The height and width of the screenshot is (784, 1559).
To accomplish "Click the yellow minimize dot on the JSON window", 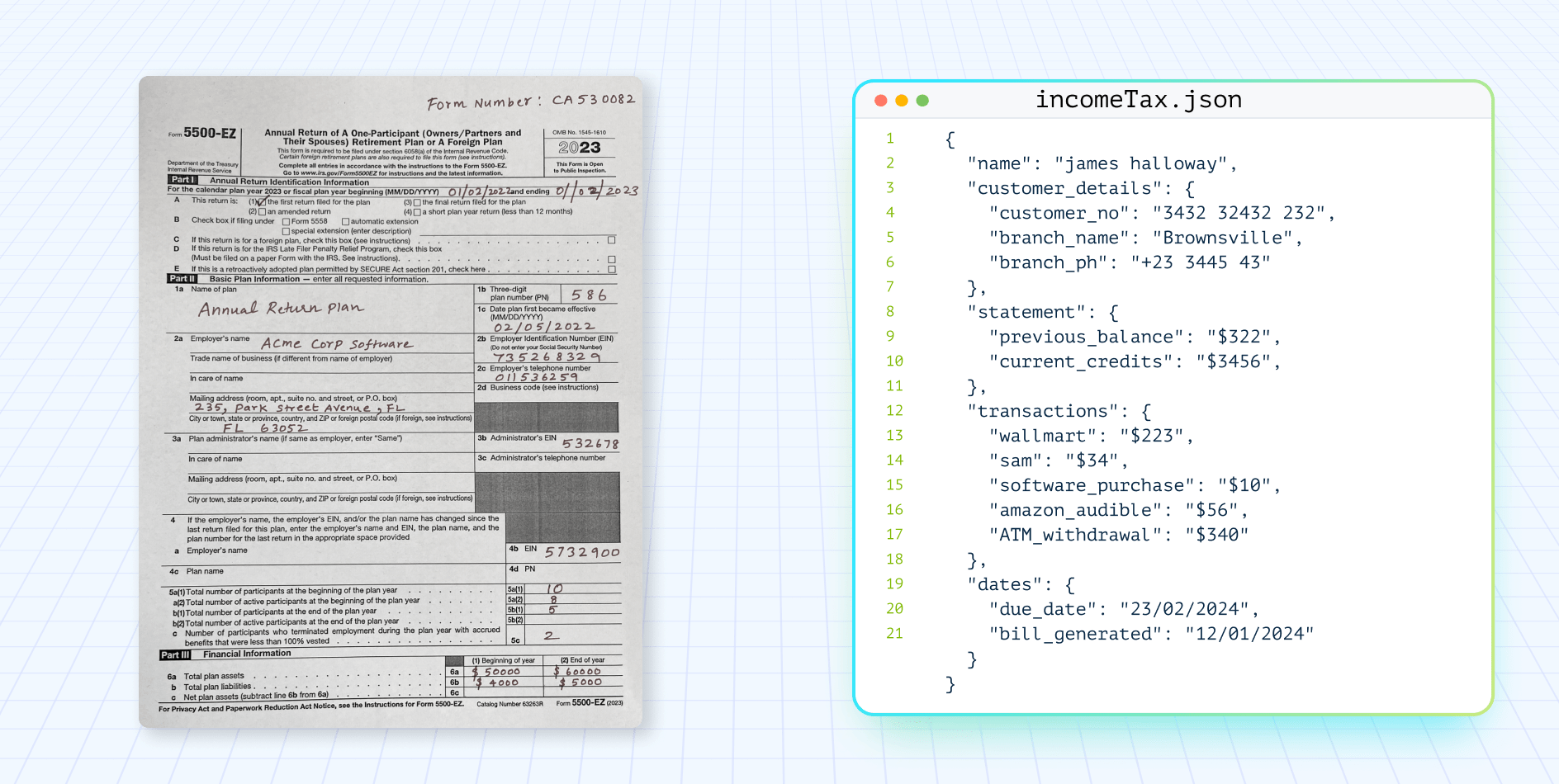I will pos(900,99).
